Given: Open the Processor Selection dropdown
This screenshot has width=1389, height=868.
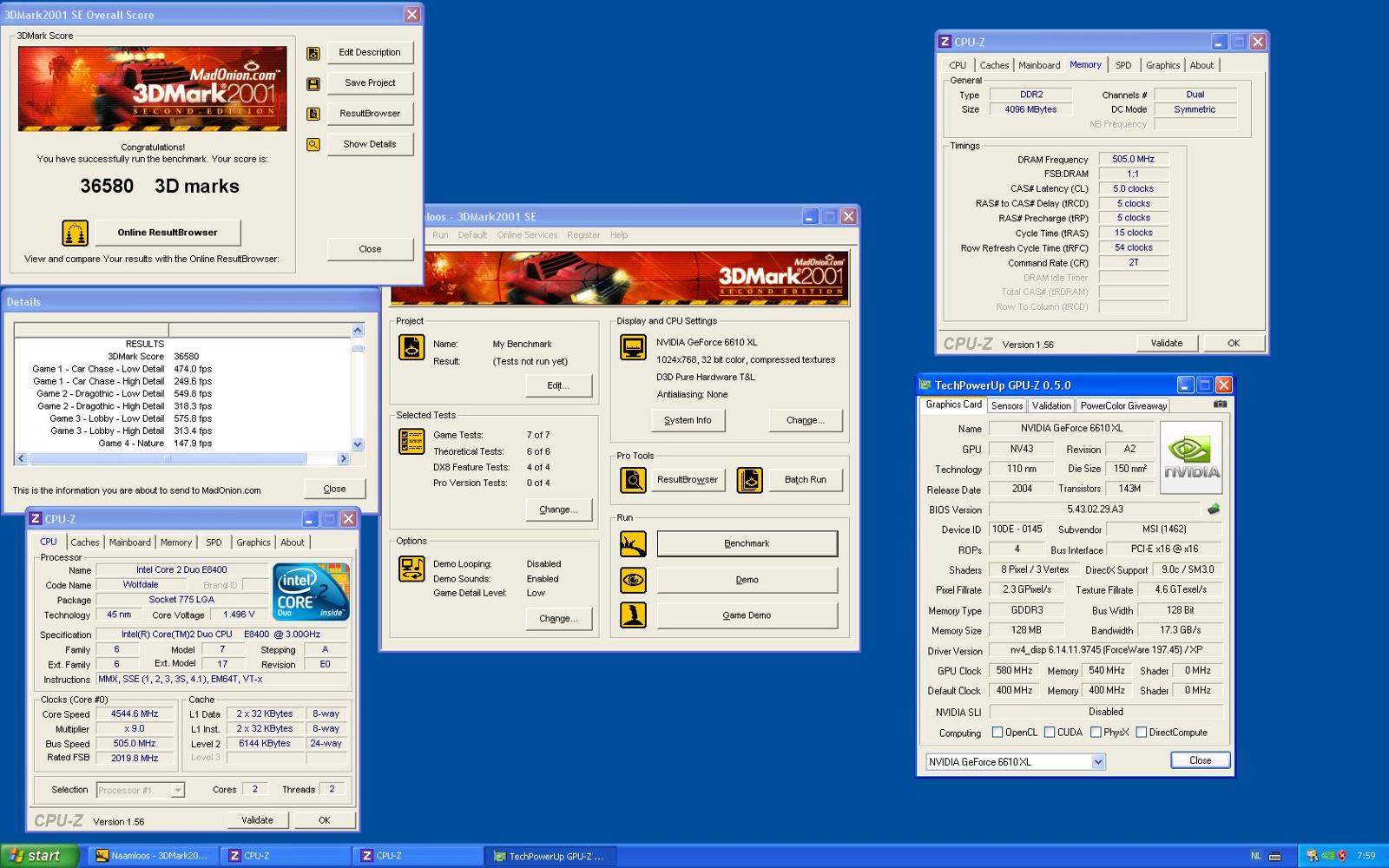Looking at the screenshot, I should click(x=177, y=790).
